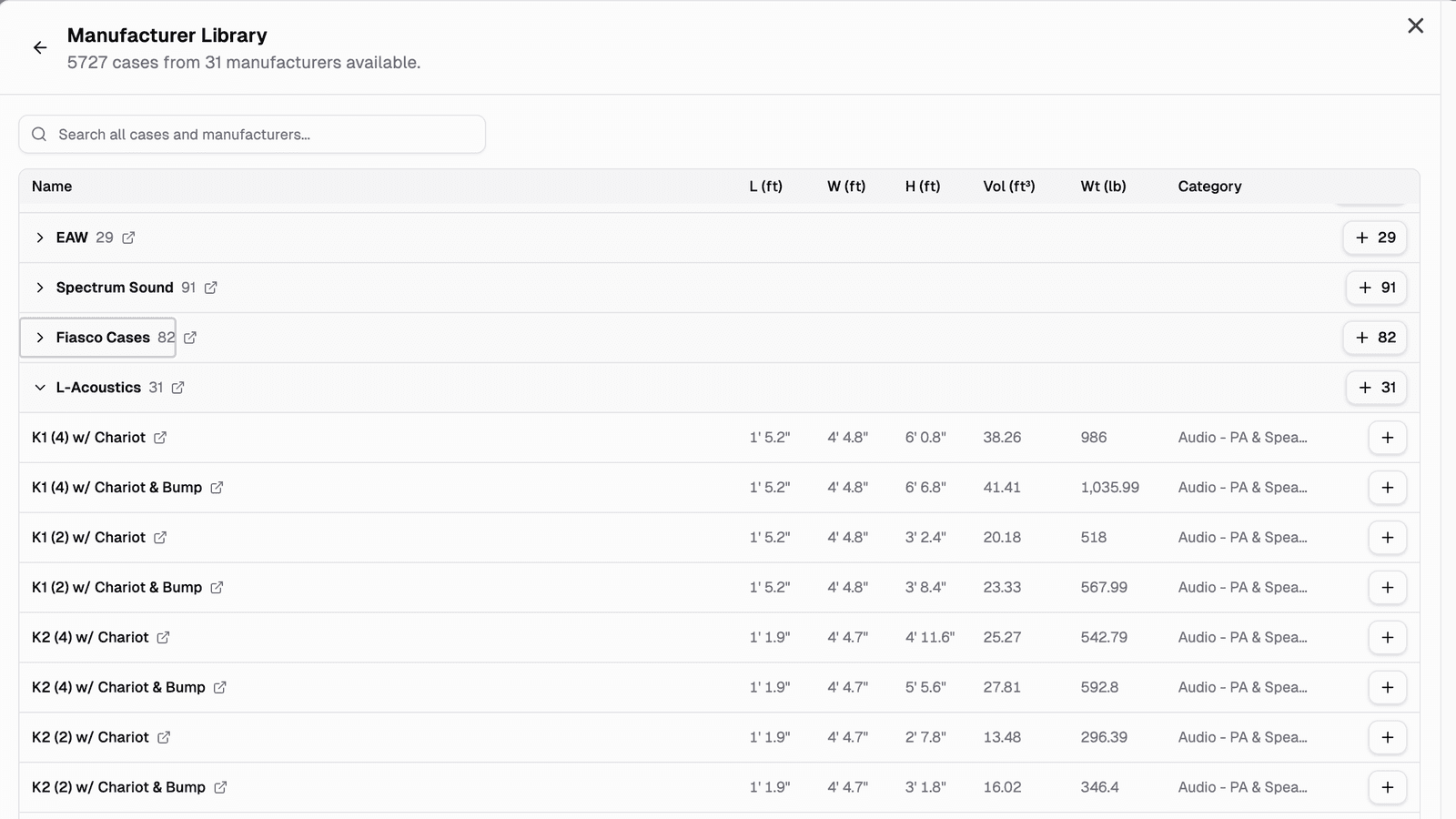Collapse the L-Acoustics group
Screen dimensions: 1456x819
[40, 388]
